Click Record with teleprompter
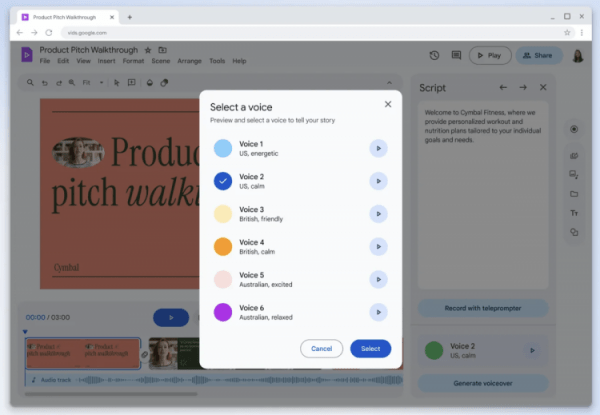 click(483, 308)
